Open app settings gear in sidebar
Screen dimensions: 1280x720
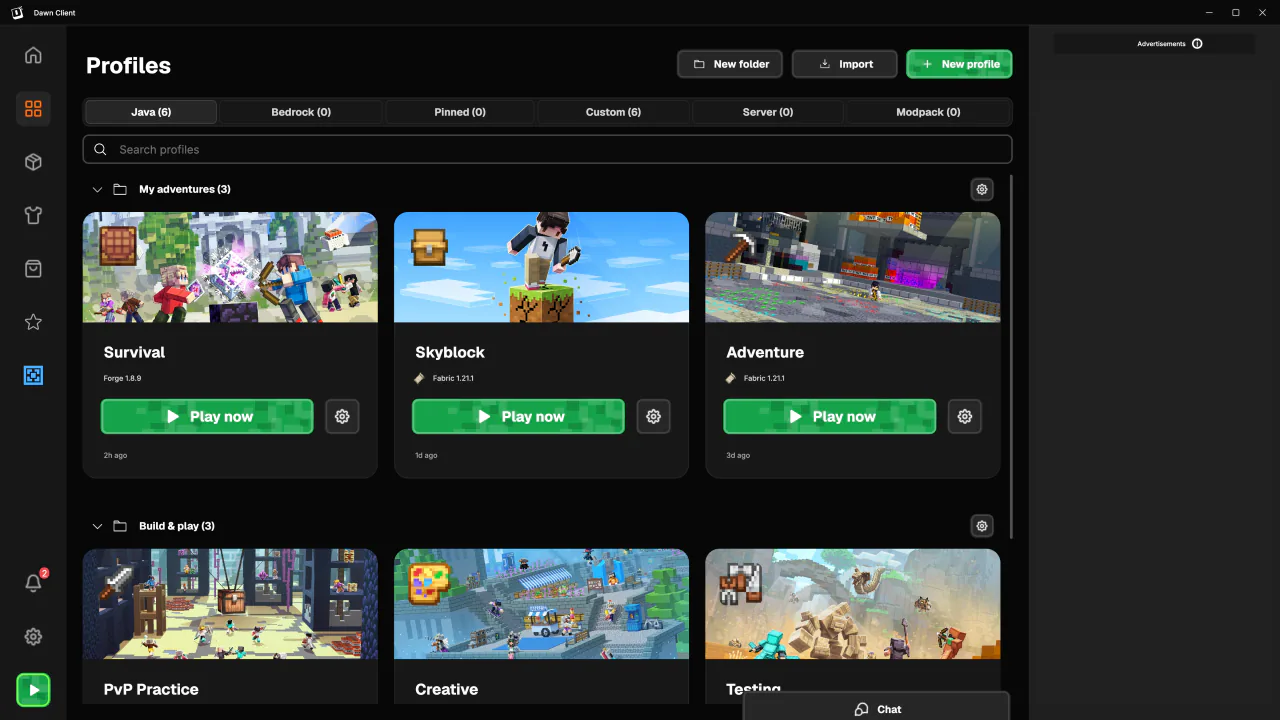tap(33, 637)
